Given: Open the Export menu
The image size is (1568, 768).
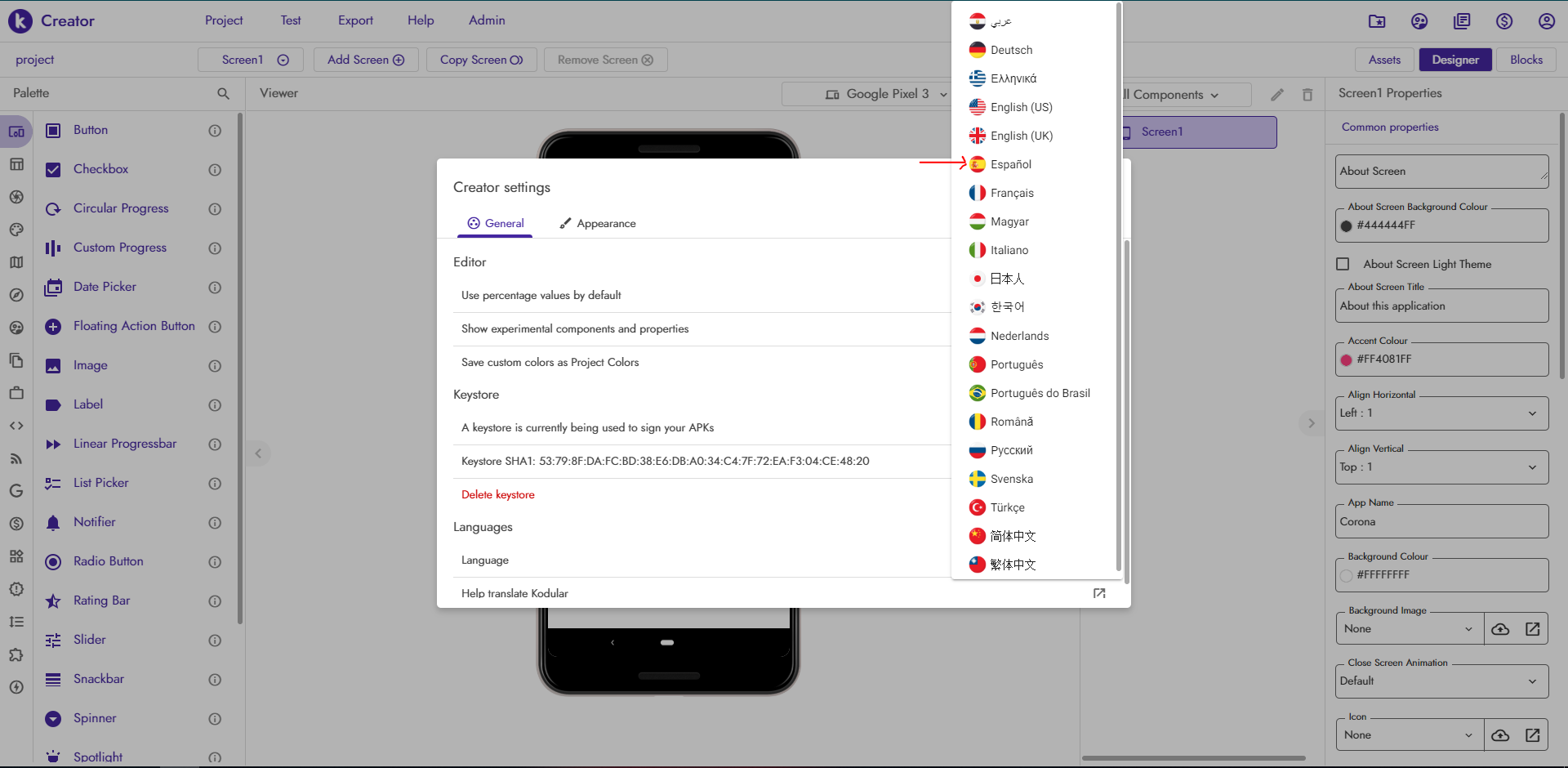Looking at the screenshot, I should click(x=355, y=20).
